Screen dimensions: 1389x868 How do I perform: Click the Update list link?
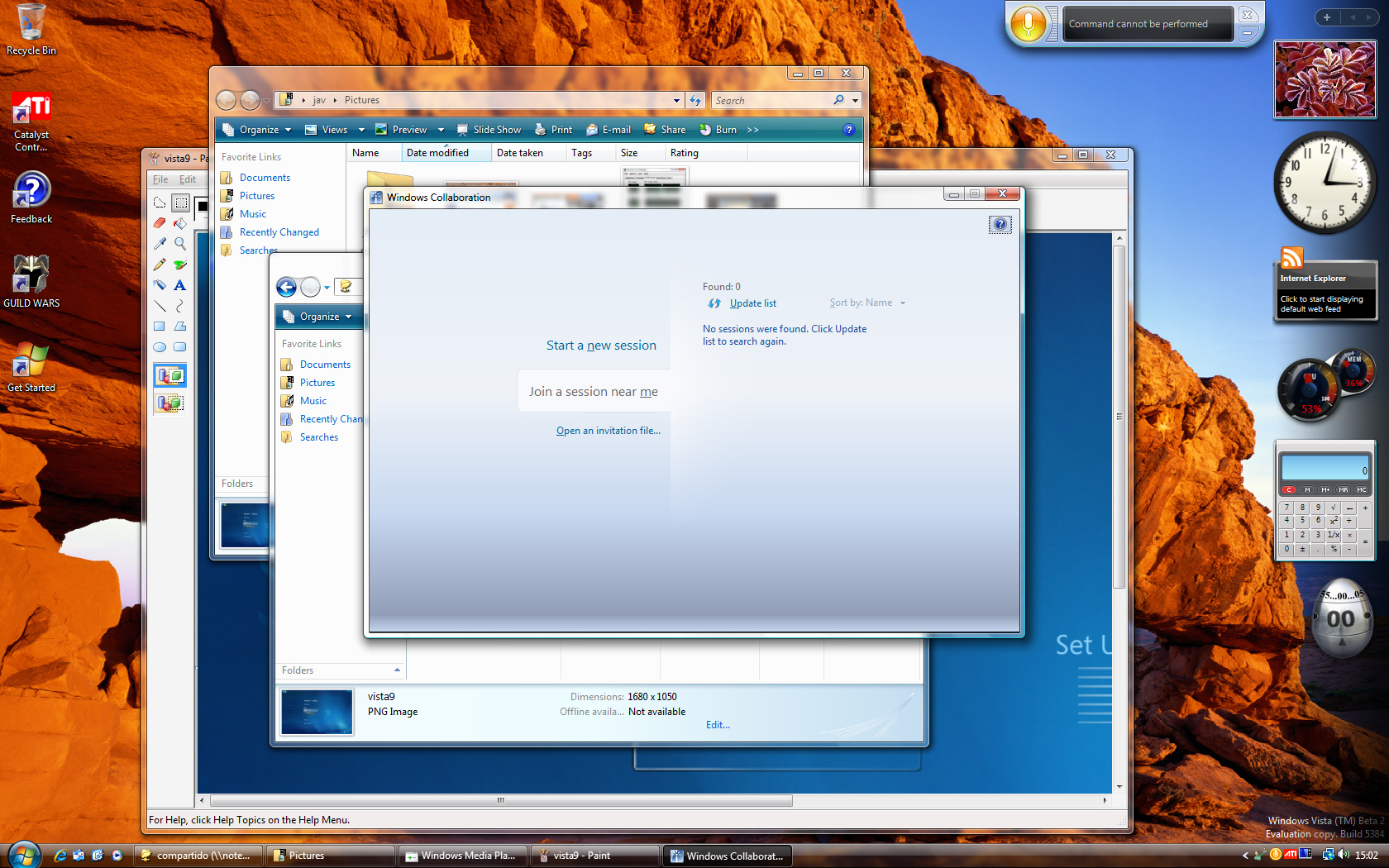tap(752, 303)
